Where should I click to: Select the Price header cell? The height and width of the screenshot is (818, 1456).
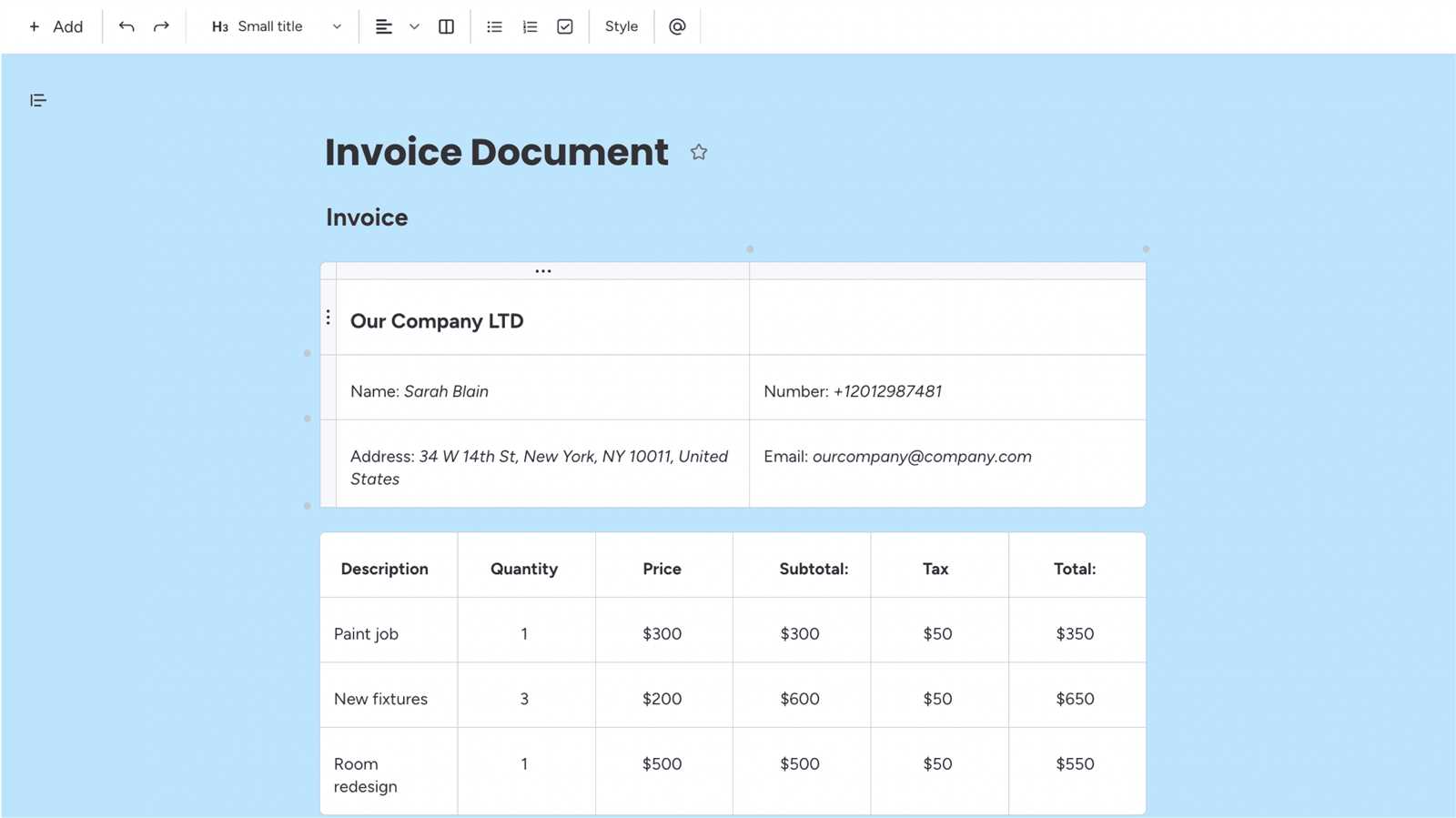point(664,565)
